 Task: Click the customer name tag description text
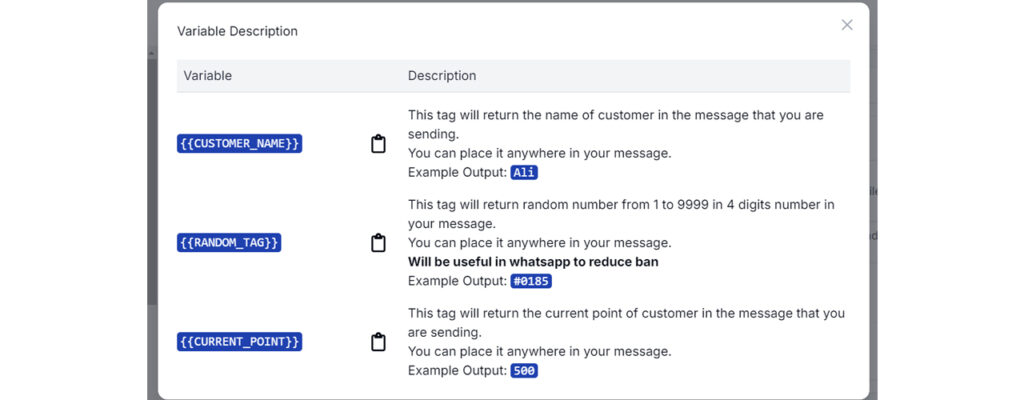point(616,125)
